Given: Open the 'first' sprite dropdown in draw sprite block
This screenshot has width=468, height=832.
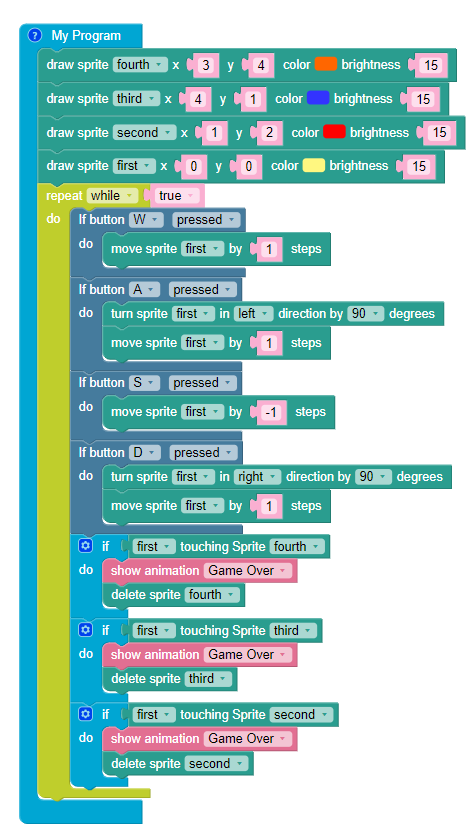Looking at the screenshot, I should [134, 166].
